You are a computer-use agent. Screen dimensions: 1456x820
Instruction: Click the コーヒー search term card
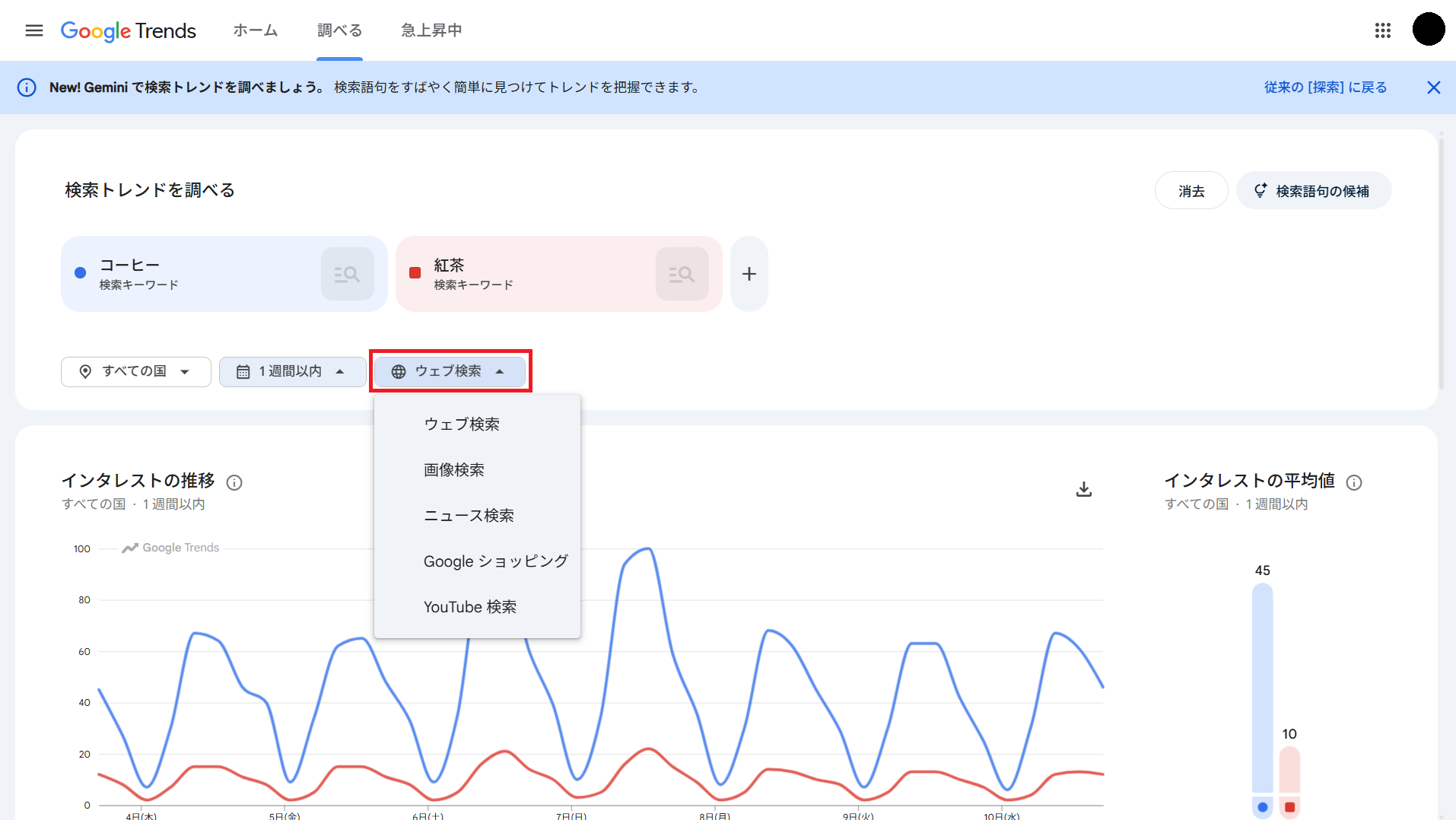(x=224, y=274)
